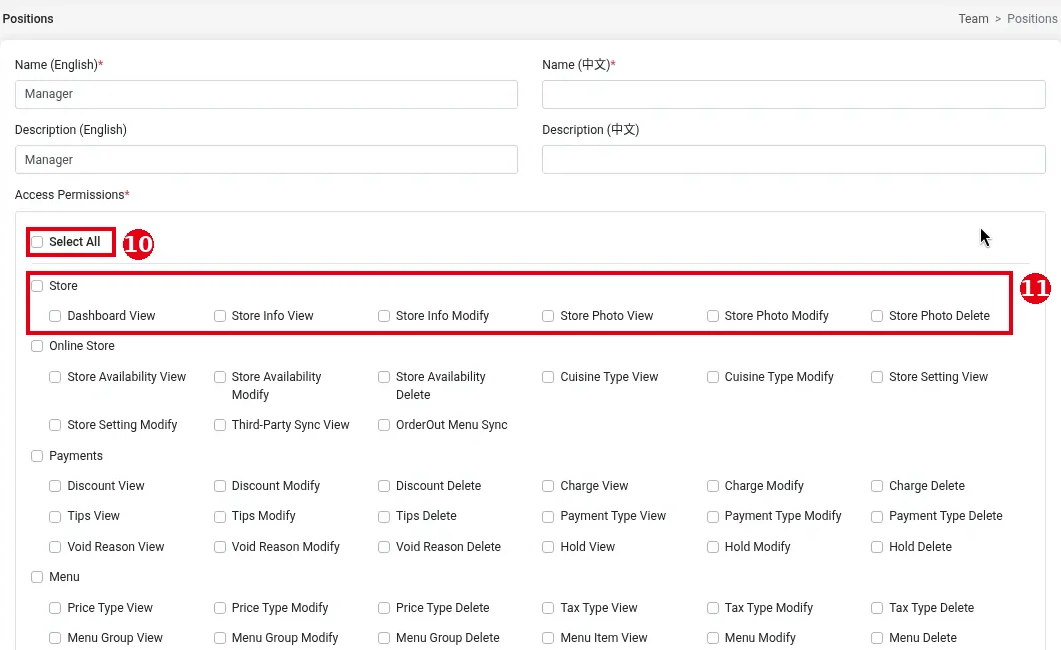Check Price Type Delete
Image resolution: width=1061 pixels, height=650 pixels.
384,608
